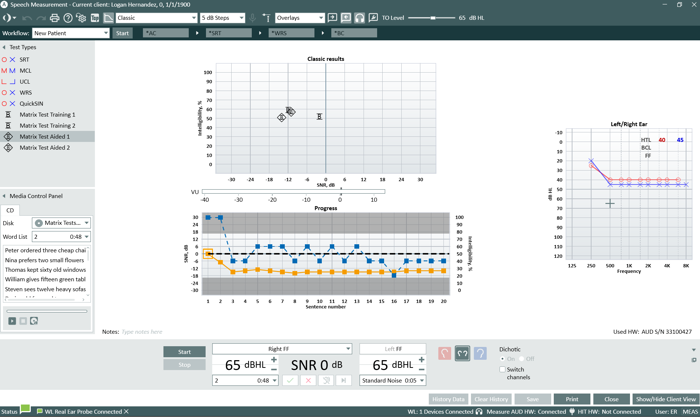Toggle the headphones monitor icon

(359, 18)
